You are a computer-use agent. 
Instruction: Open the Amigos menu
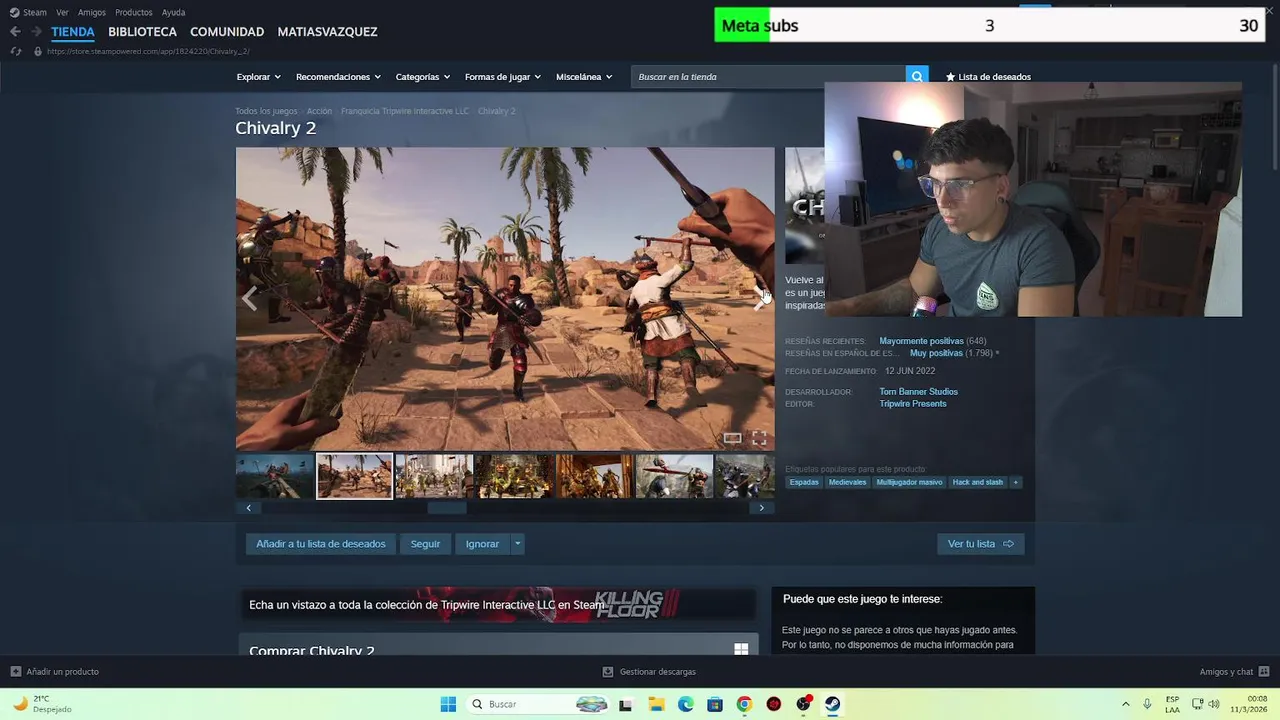[x=92, y=12]
